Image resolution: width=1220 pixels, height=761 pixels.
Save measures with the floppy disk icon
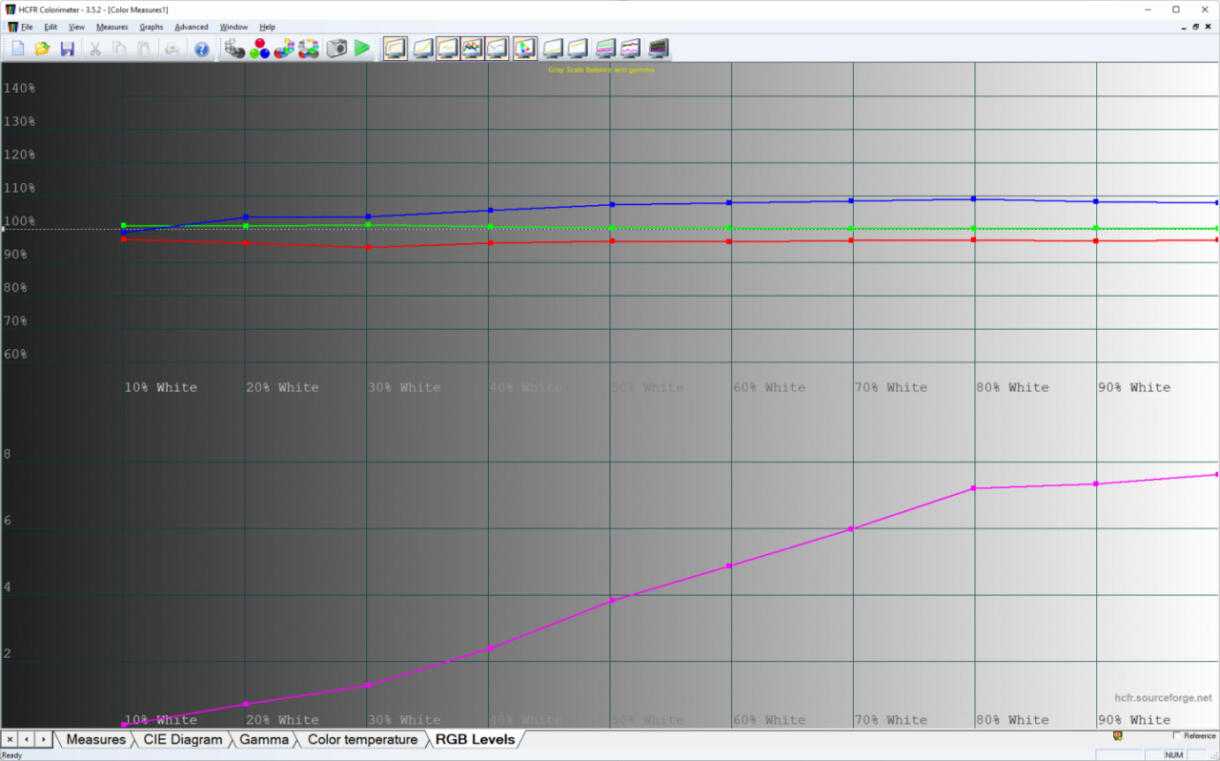[67, 48]
